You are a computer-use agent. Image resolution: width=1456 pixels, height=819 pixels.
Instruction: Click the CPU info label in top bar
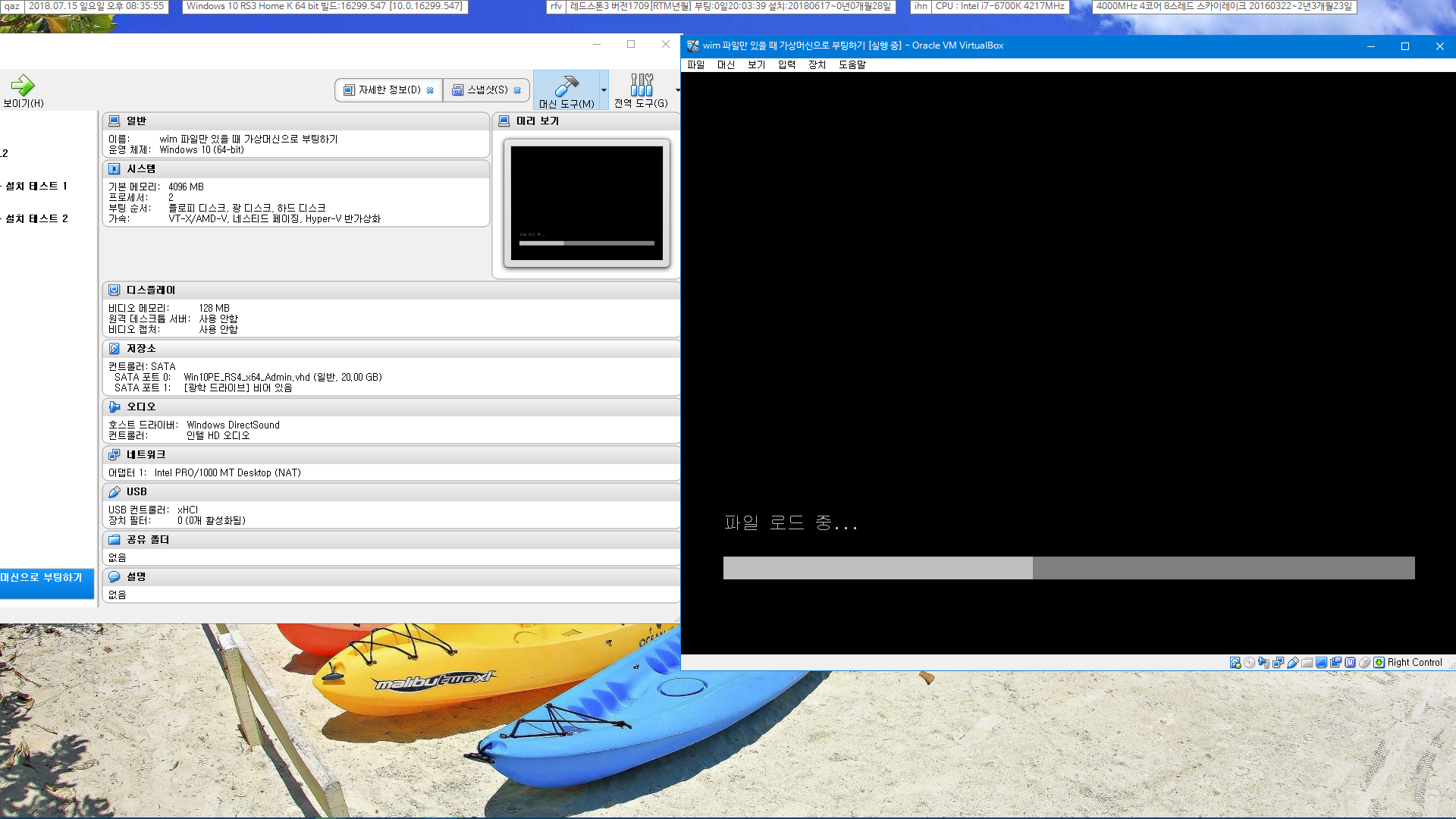coord(999,6)
